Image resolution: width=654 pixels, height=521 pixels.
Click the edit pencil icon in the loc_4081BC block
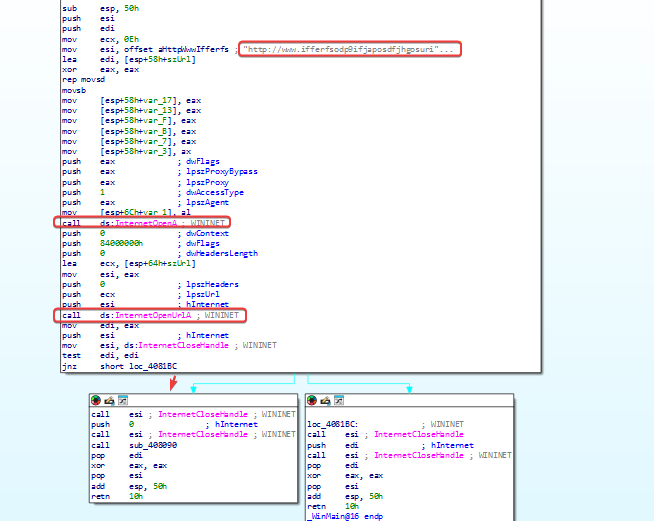pyautogui.click(x=325, y=400)
